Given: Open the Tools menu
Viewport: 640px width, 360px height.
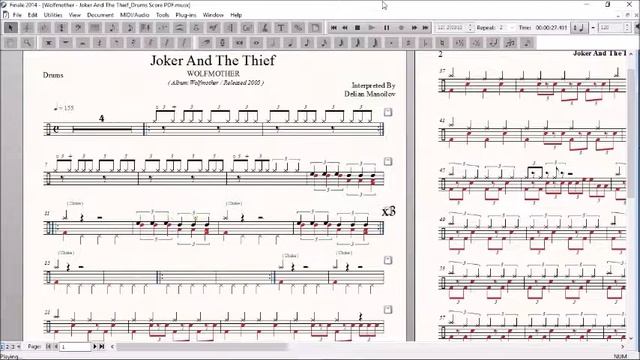Looking at the screenshot, I should (x=162, y=15).
